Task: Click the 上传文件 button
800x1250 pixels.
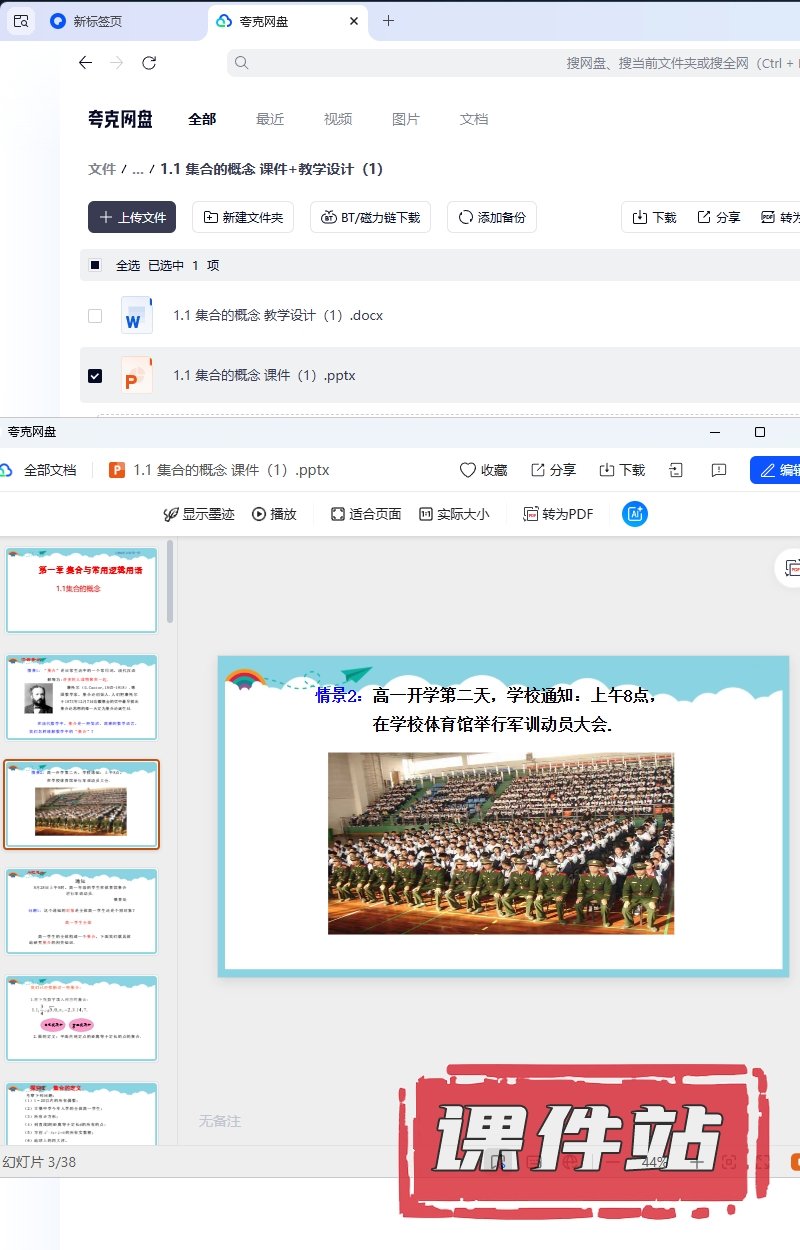Action: [x=132, y=217]
